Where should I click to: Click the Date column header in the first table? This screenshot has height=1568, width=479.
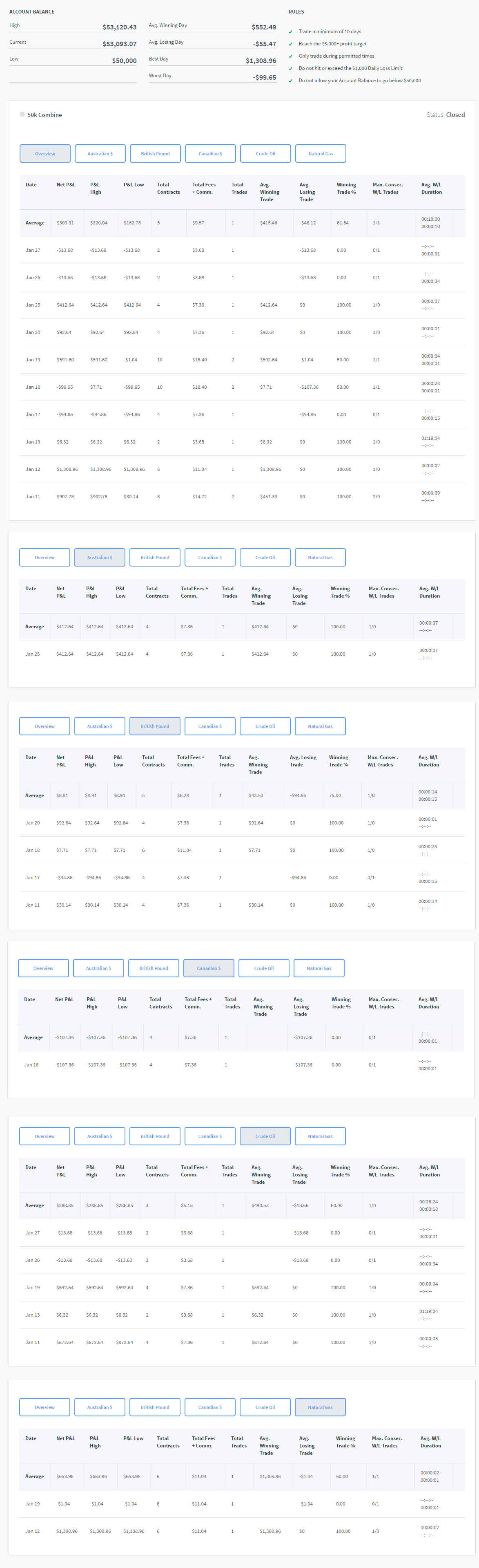point(31,185)
